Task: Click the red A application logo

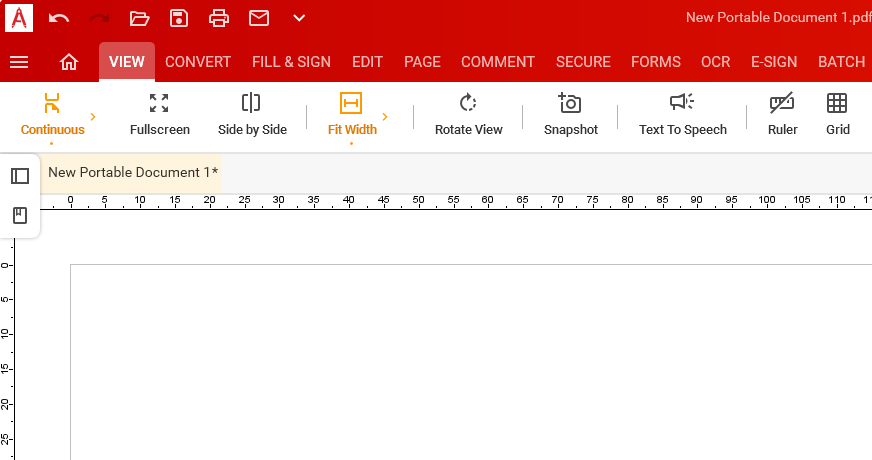Action: pyautogui.click(x=19, y=18)
